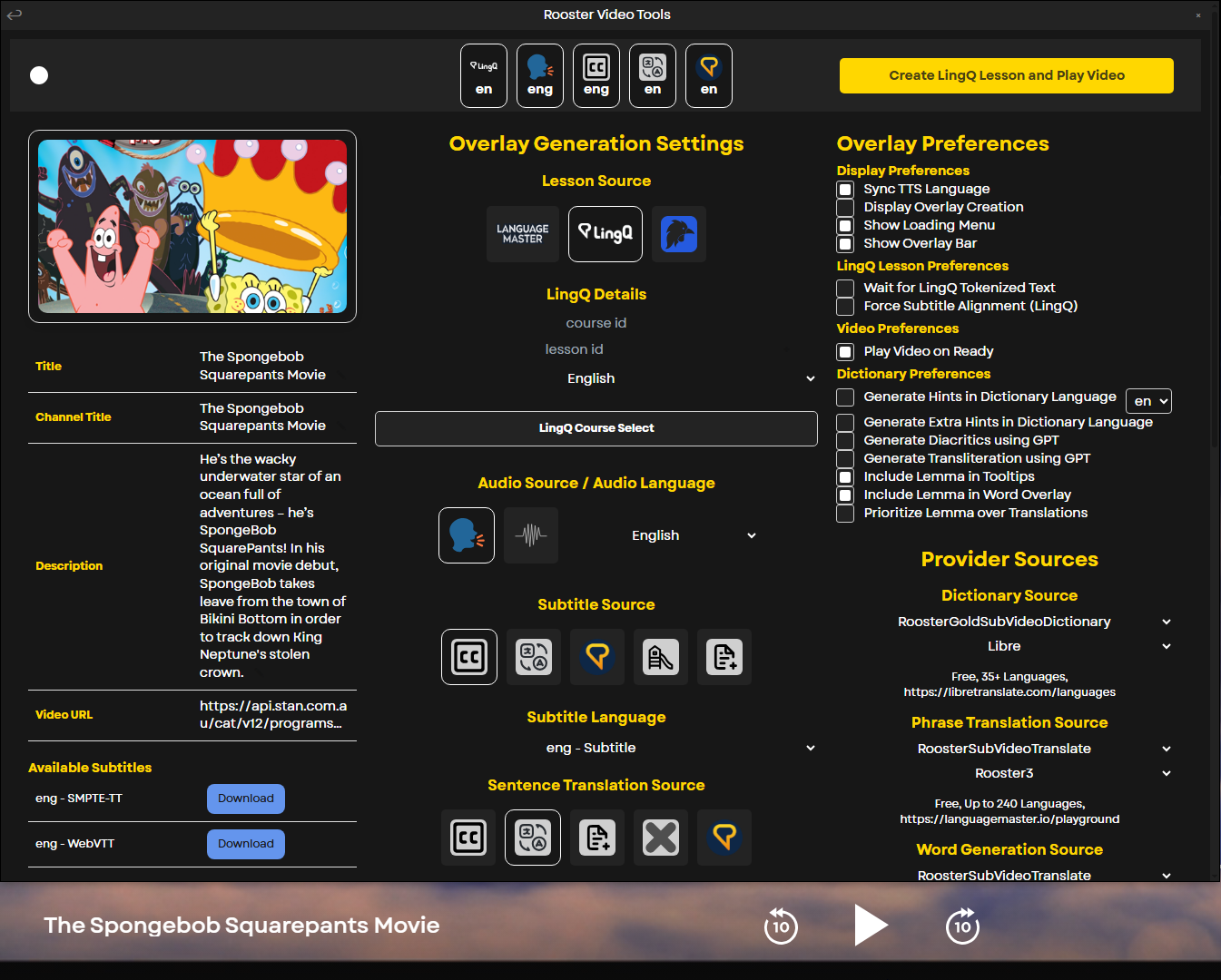The image size is (1221, 980).
Task: Select add-document icon under Subtitle Source
Action: [724, 657]
